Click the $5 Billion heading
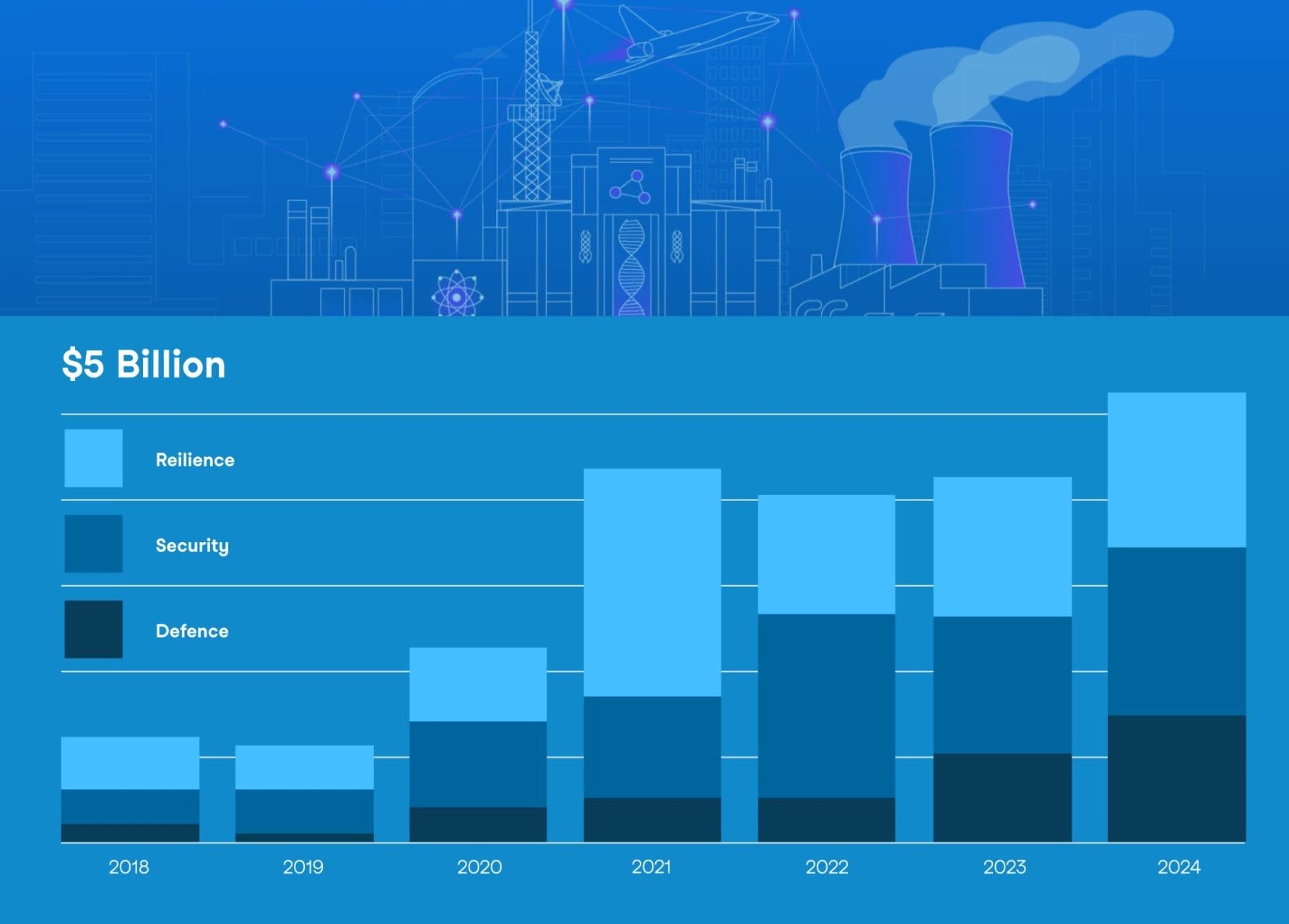The image size is (1289, 924). (x=144, y=365)
